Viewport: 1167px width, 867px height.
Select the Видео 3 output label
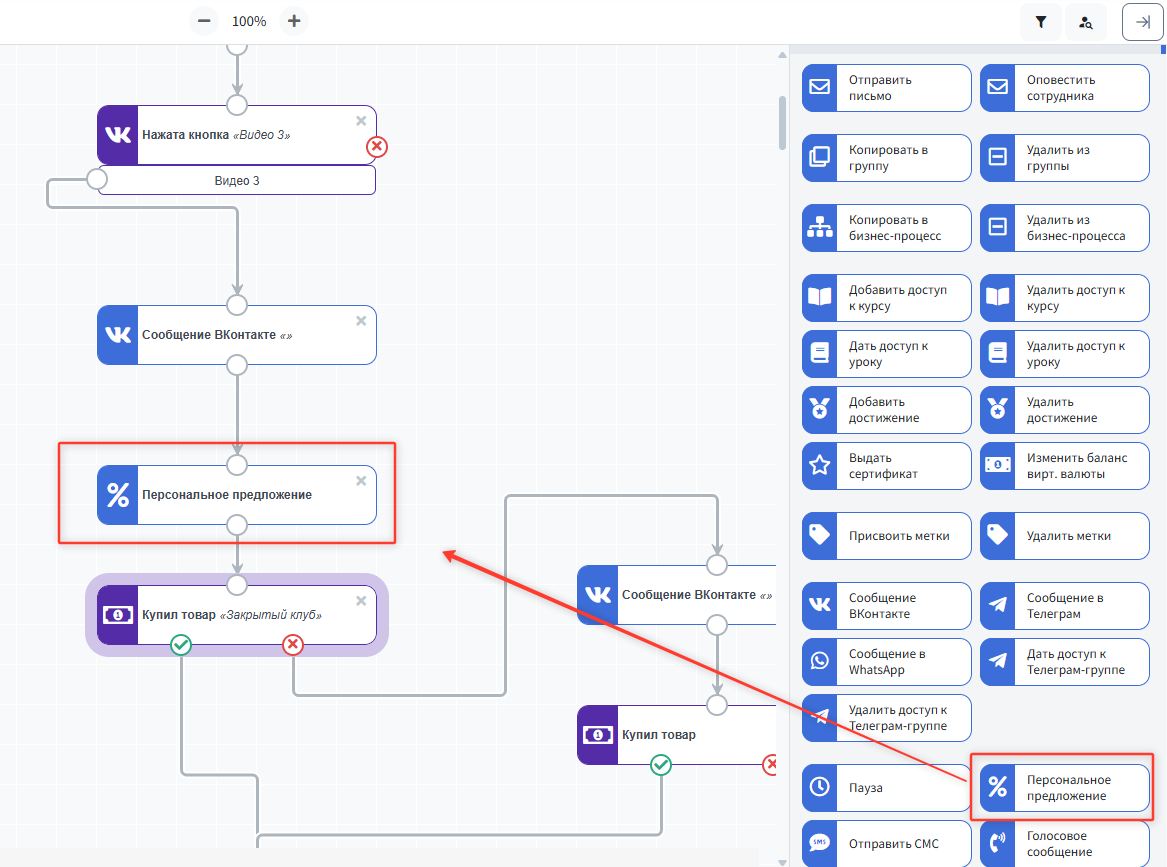(237, 181)
